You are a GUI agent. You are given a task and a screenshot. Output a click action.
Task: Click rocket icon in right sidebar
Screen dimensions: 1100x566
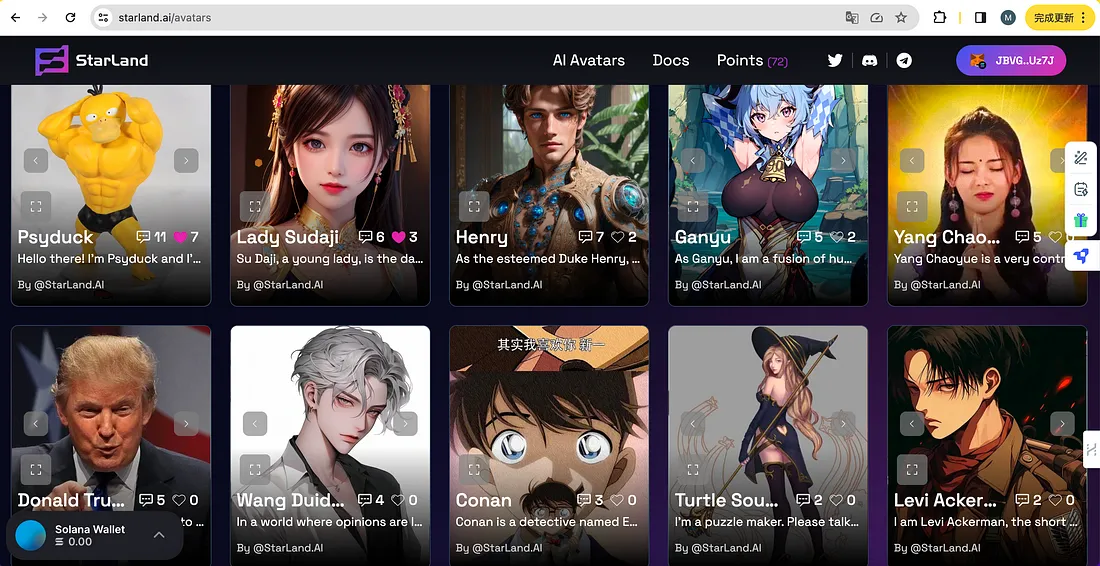tap(1081, 254)
